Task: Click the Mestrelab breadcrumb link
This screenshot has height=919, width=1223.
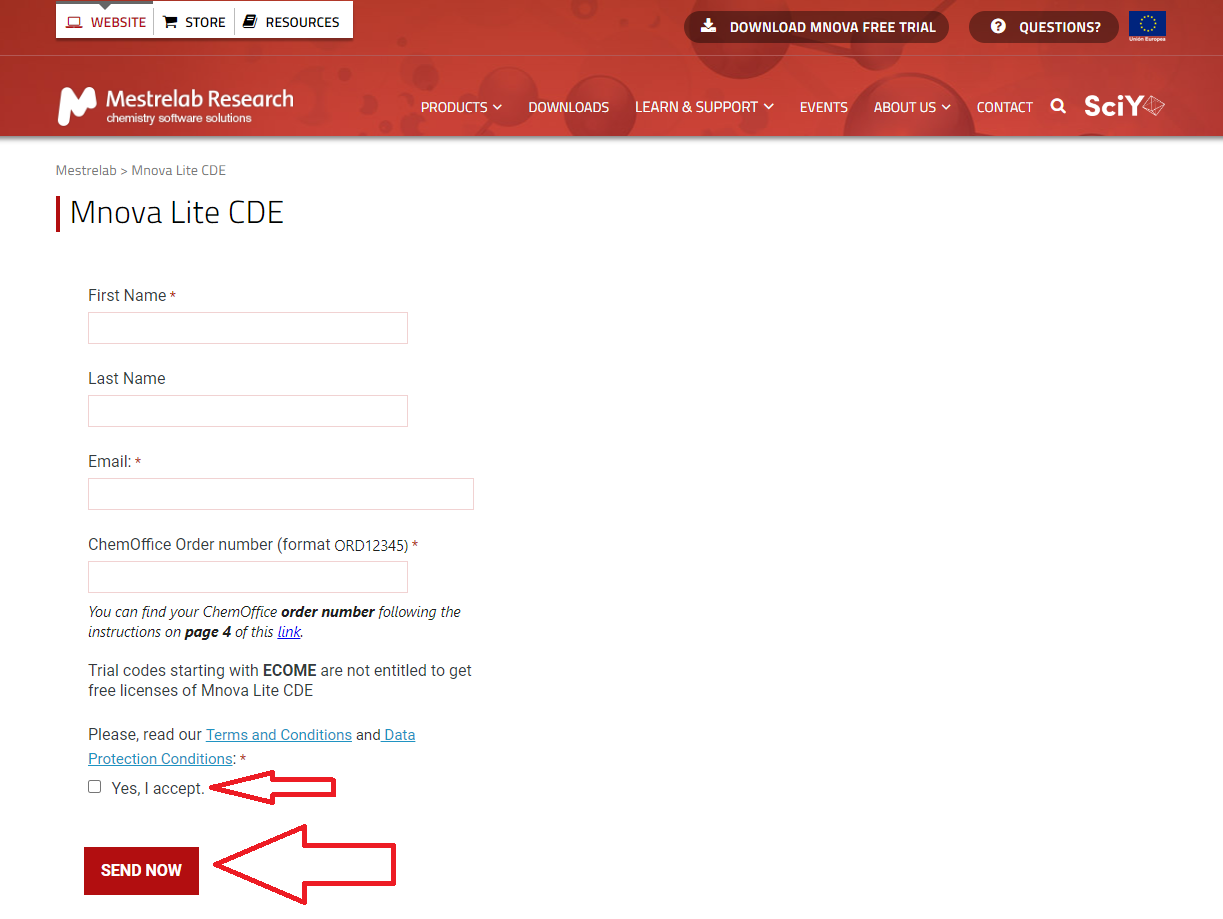Action: (86, 170)
